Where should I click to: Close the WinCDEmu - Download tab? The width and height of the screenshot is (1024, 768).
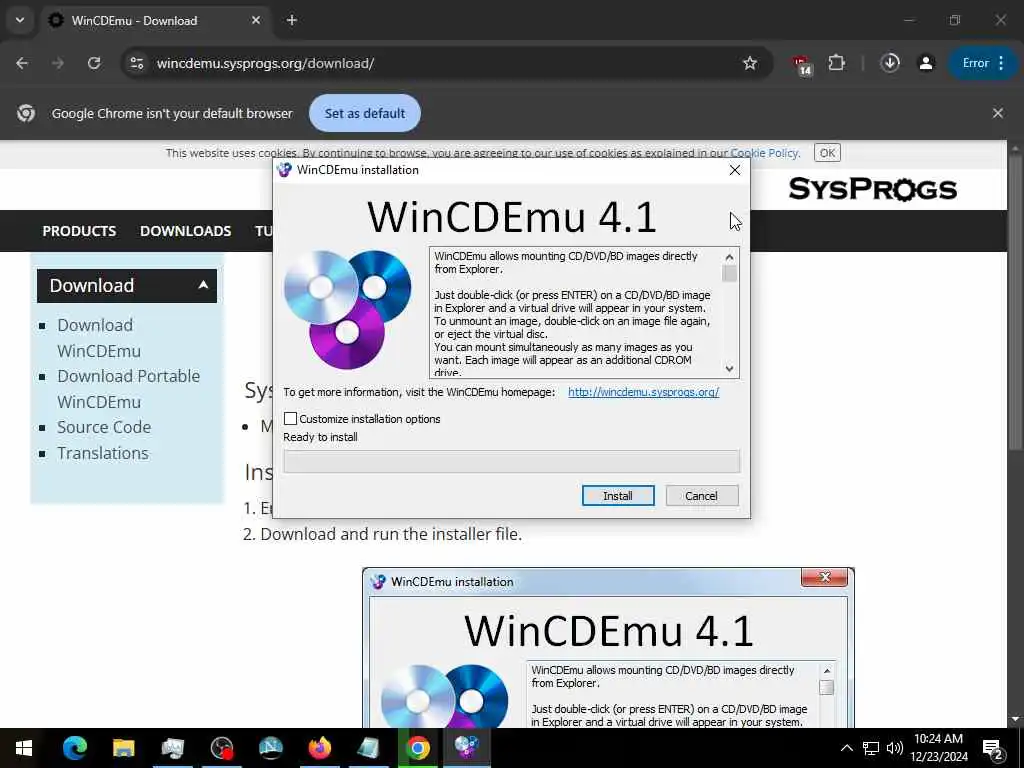tap(256, 20)
